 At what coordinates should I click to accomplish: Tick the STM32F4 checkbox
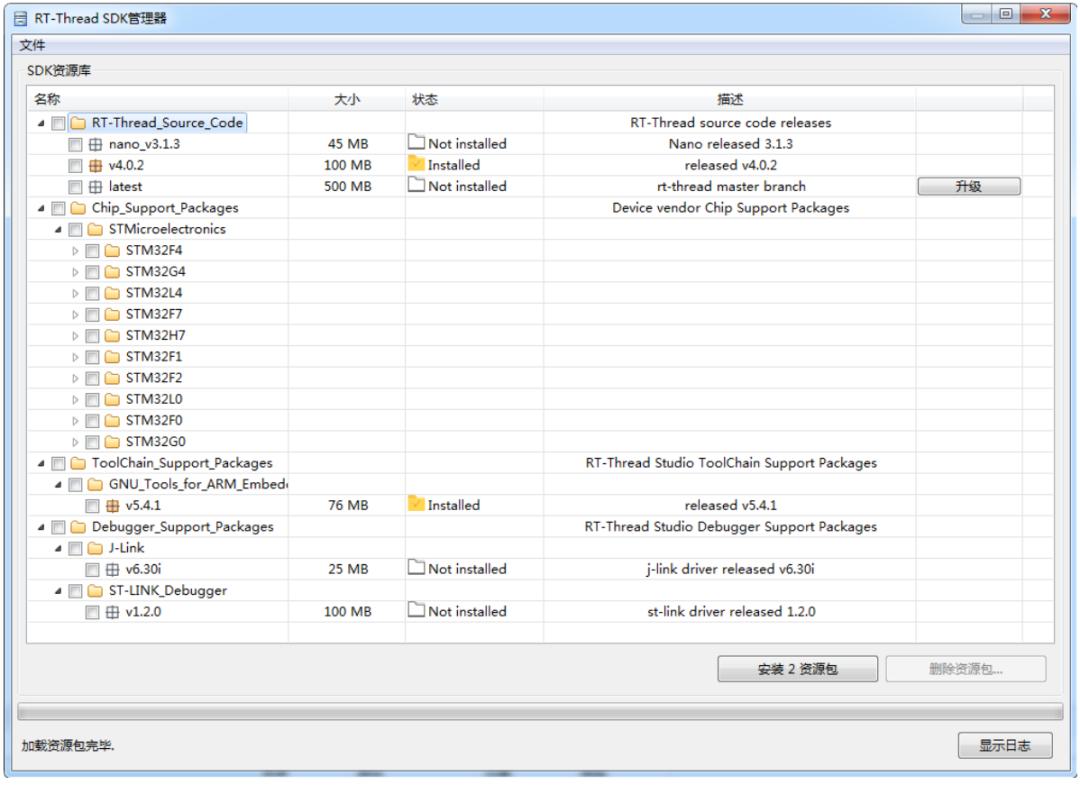92,251
